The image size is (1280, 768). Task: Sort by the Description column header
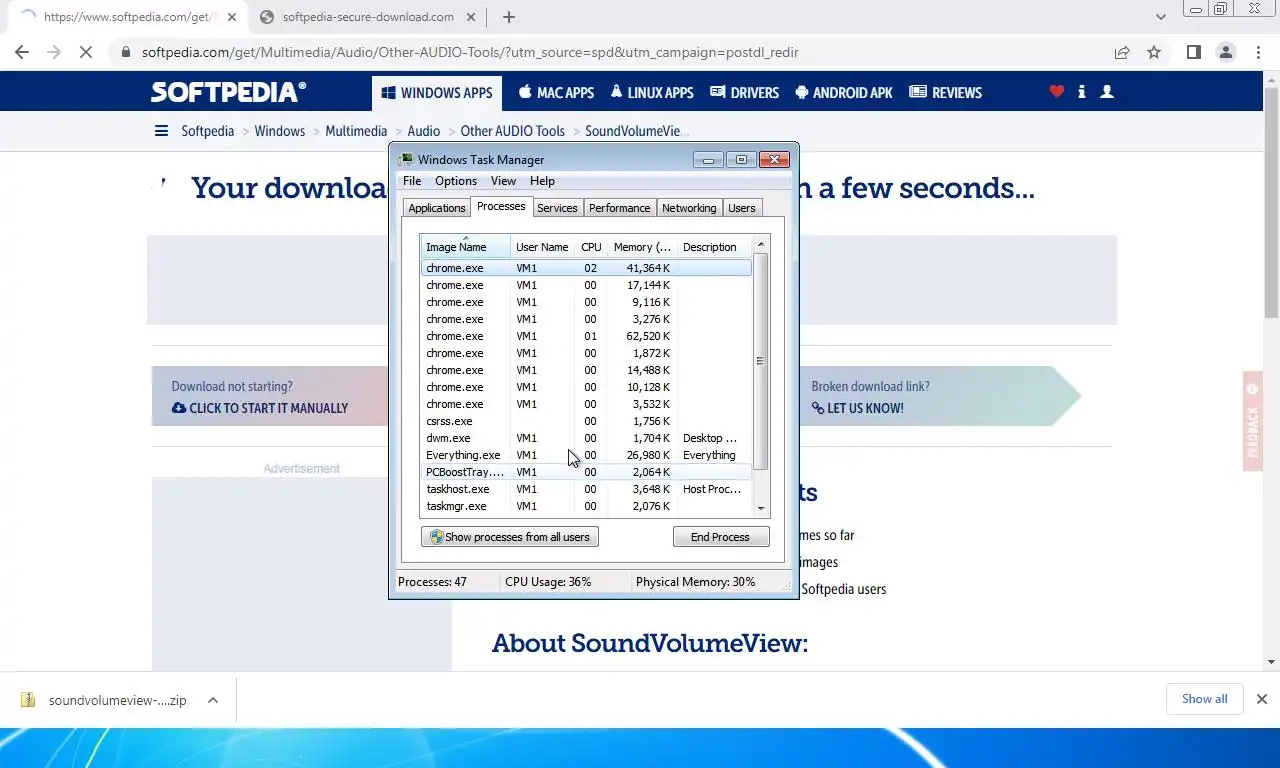714,247
